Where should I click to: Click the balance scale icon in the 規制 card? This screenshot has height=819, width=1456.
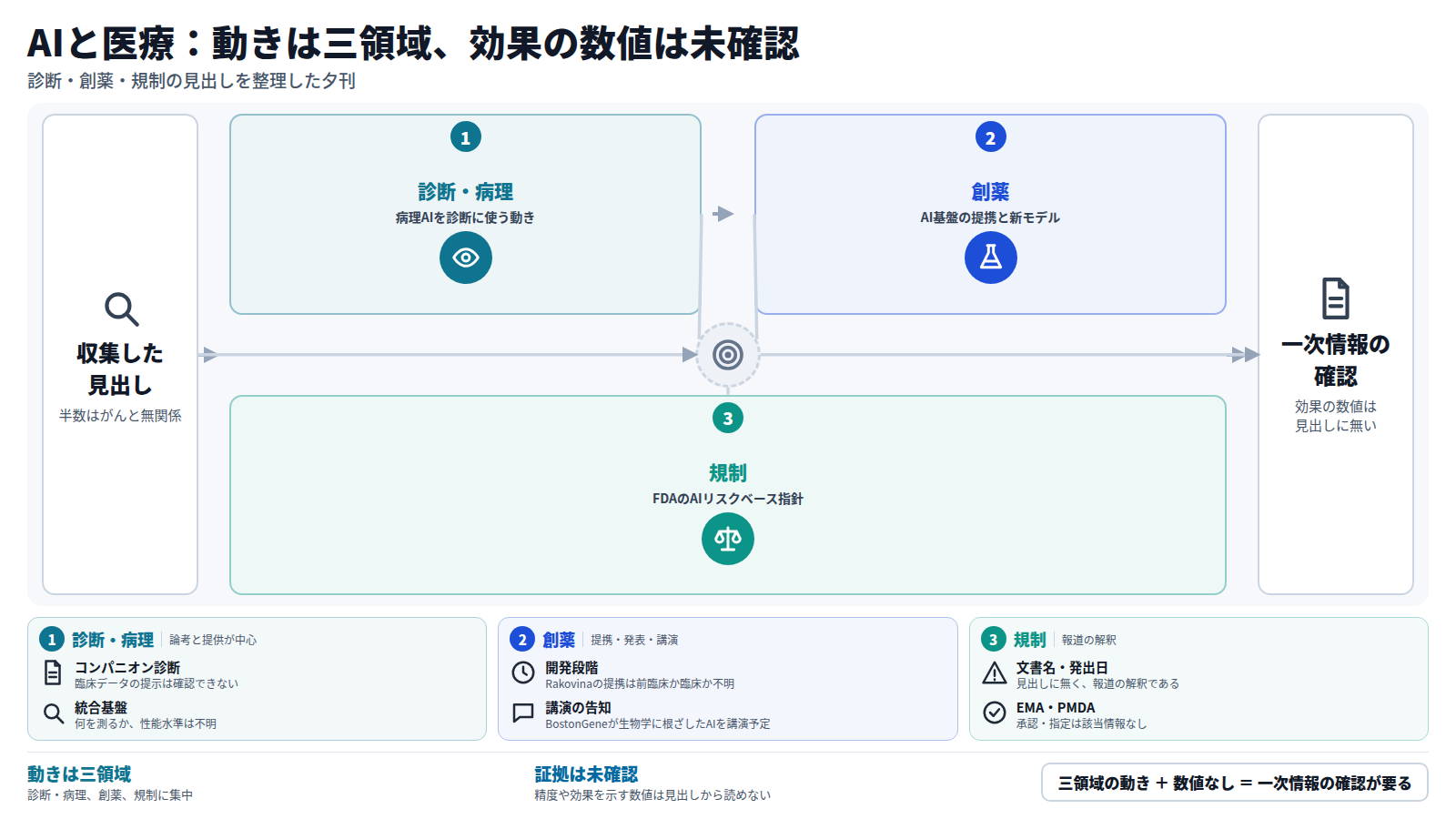coord(728,539)
